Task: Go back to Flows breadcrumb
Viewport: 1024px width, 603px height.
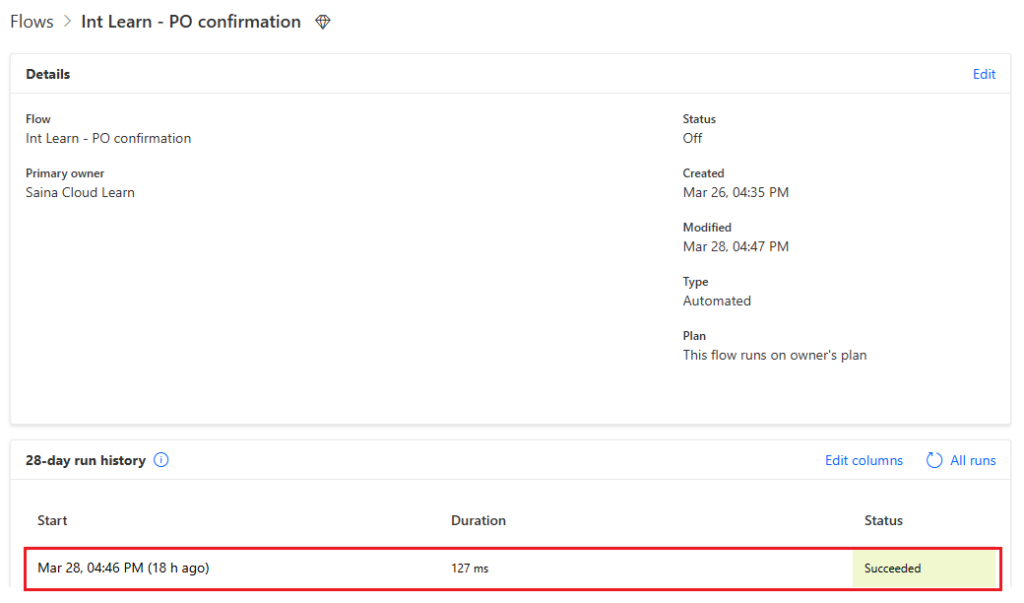Action: 31,22
